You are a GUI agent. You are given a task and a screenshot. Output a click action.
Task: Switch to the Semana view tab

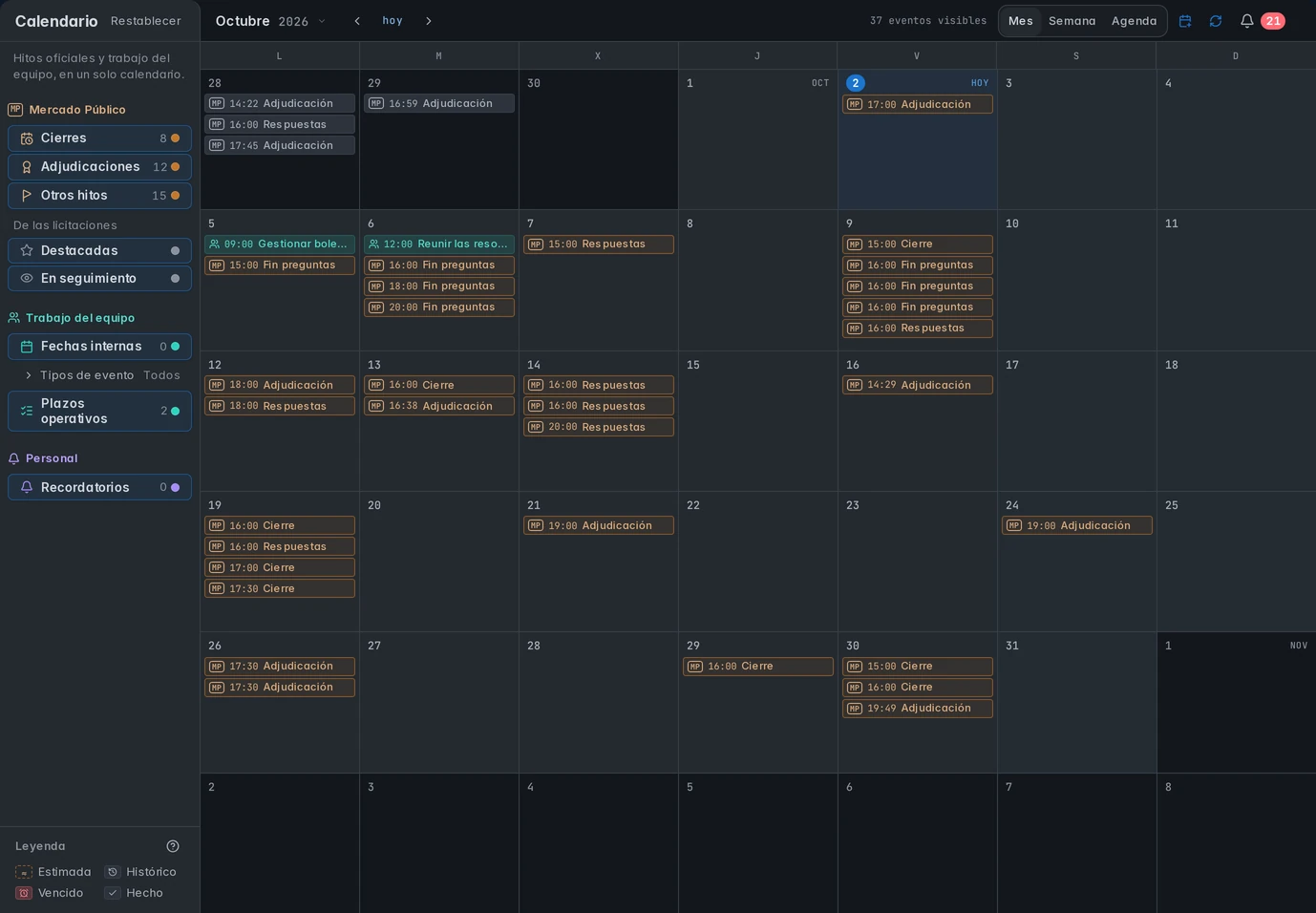point(1072,21)
